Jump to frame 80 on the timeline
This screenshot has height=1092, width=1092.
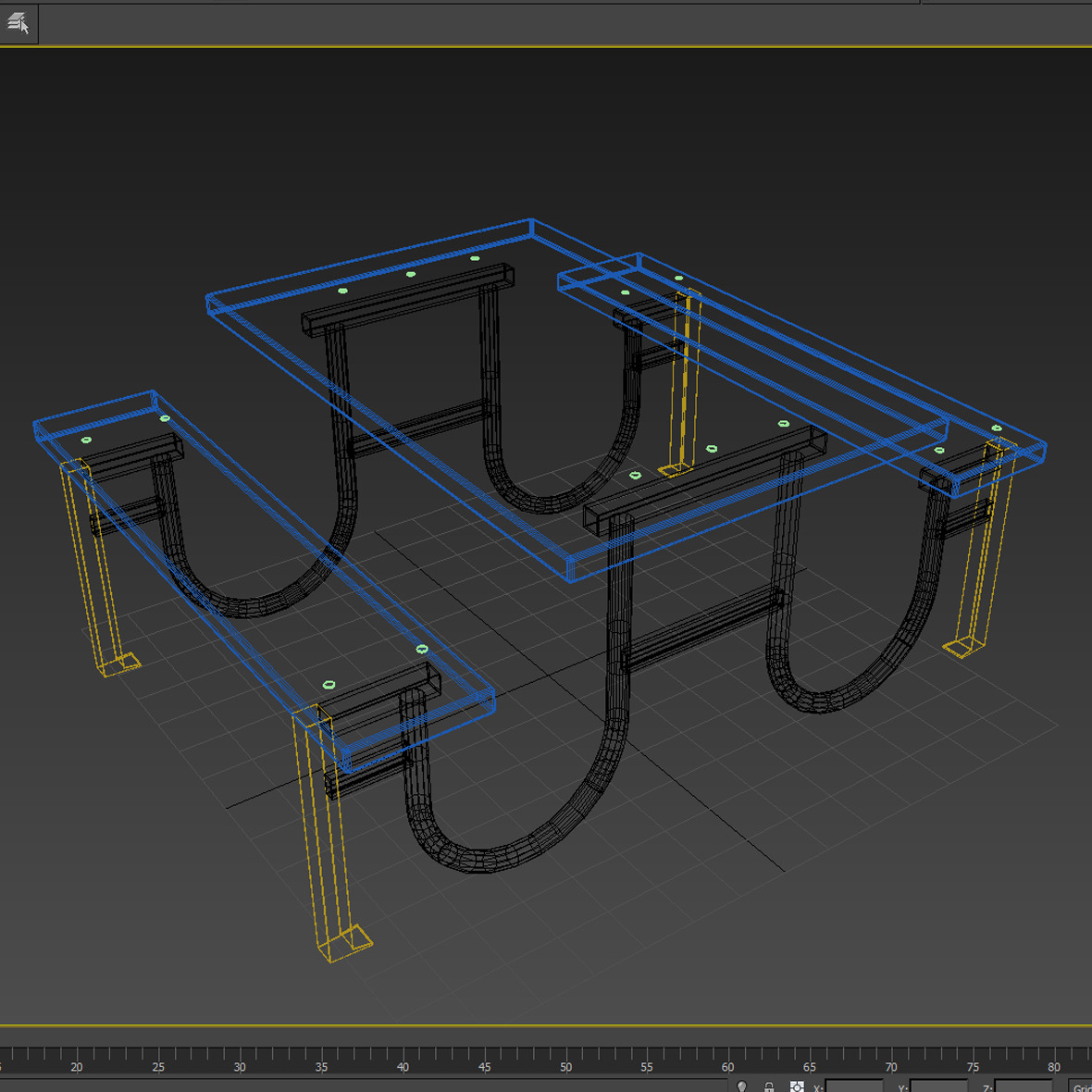(1054, 1055)
